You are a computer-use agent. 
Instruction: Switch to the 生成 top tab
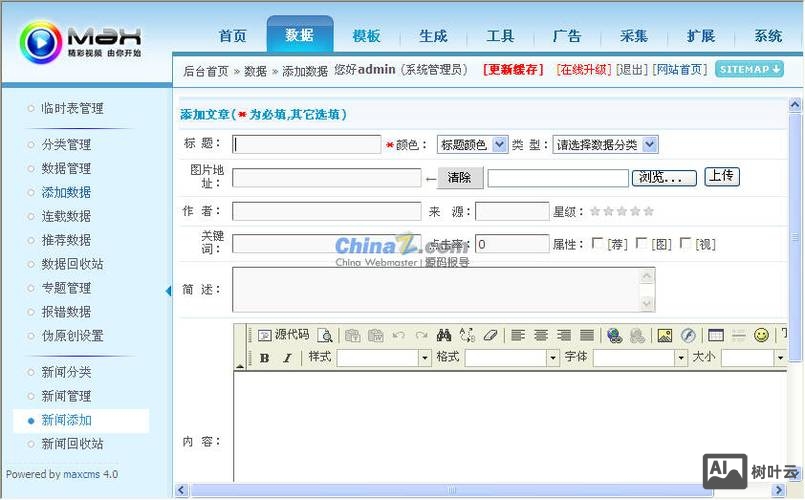(x=433, y=36)
